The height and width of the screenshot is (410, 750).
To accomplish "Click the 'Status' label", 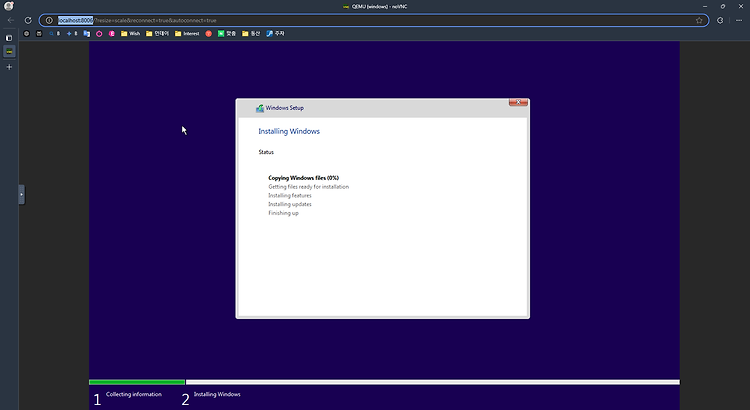I will point(266,152).
